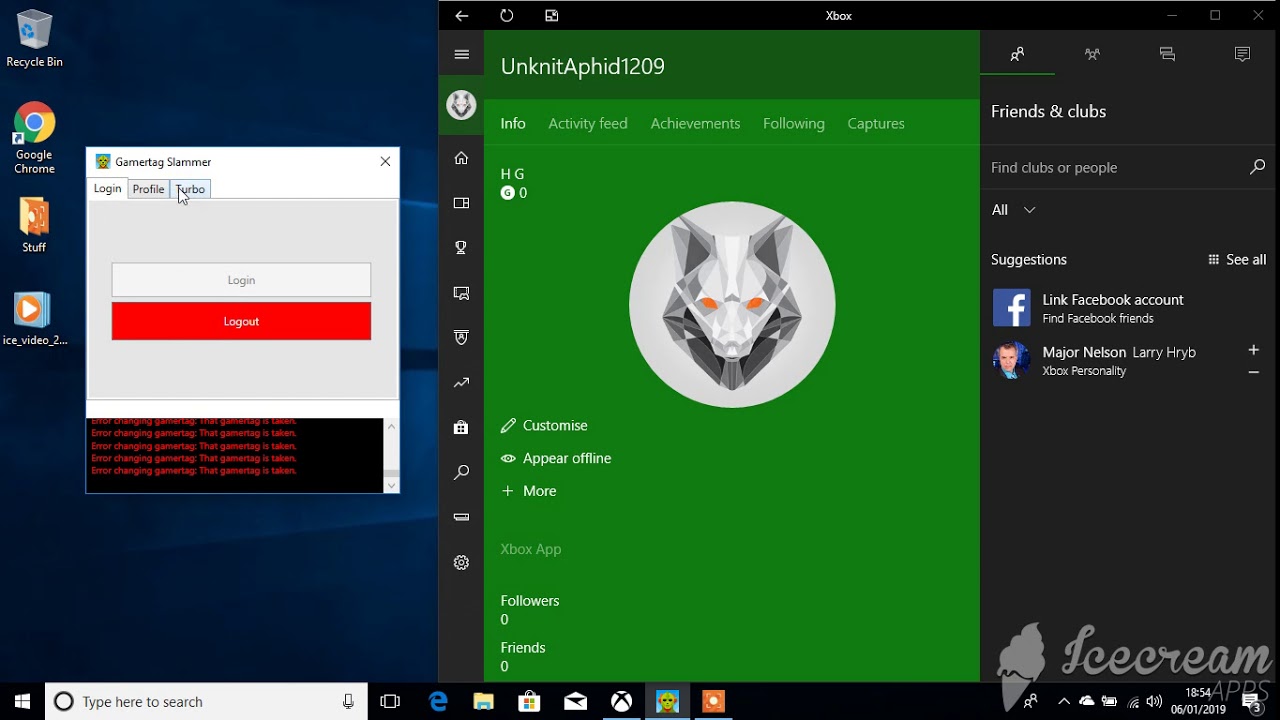This screenshot has height=720, width=1280.
Task: Select the Parties icon in right panel
Action: [1092, 54]
